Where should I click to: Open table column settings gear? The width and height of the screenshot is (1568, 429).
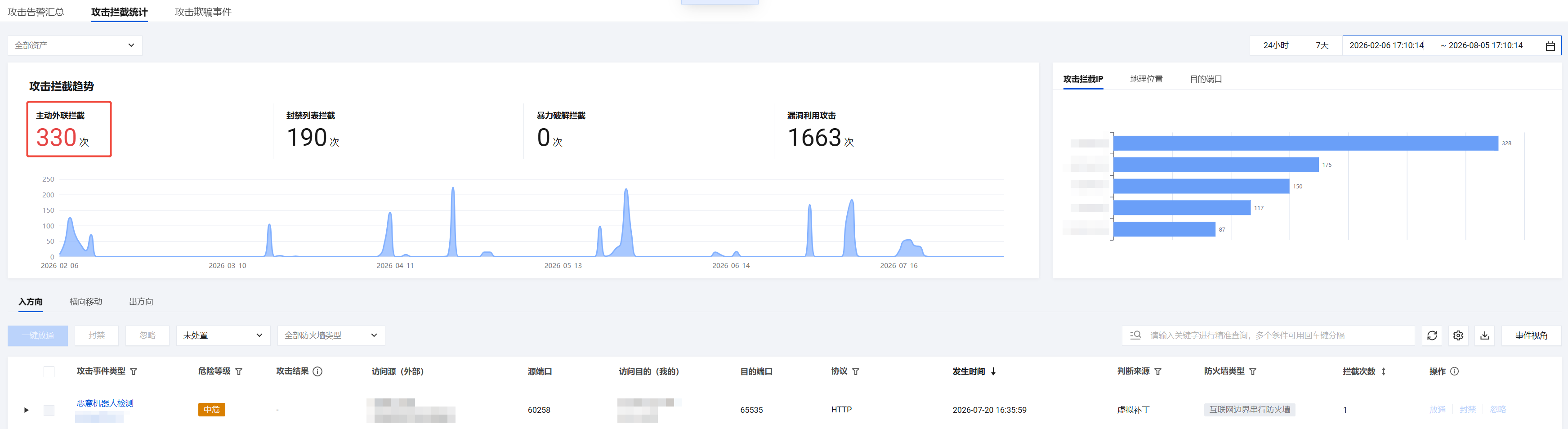tap(1458, 335)
